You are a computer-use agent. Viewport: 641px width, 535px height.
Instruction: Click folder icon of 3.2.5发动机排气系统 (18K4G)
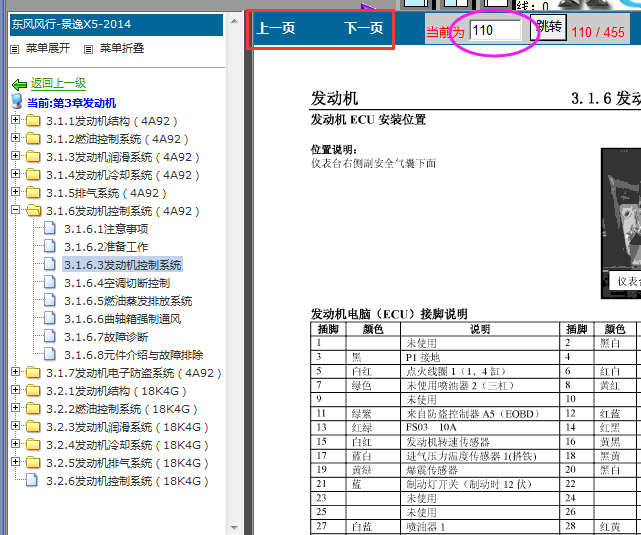tap(33, 462)
